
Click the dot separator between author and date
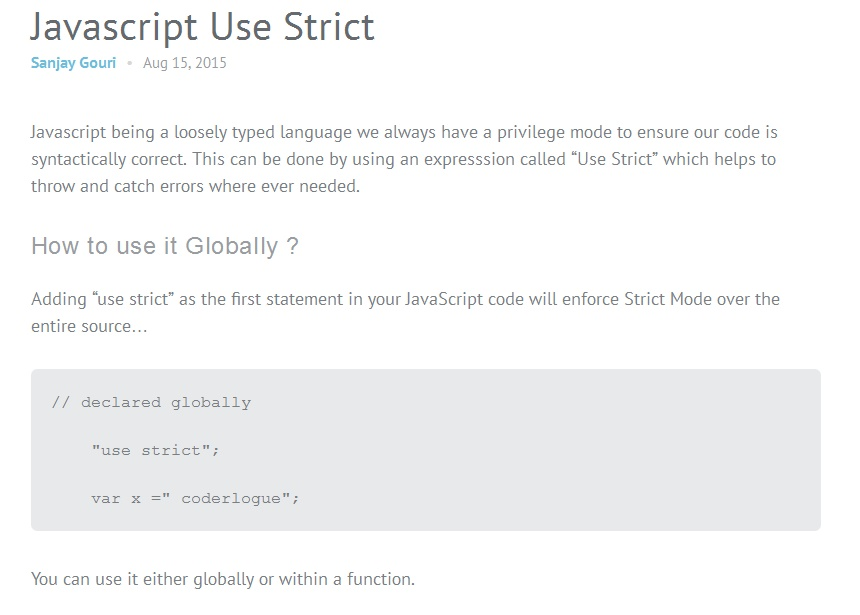[130, 64]
